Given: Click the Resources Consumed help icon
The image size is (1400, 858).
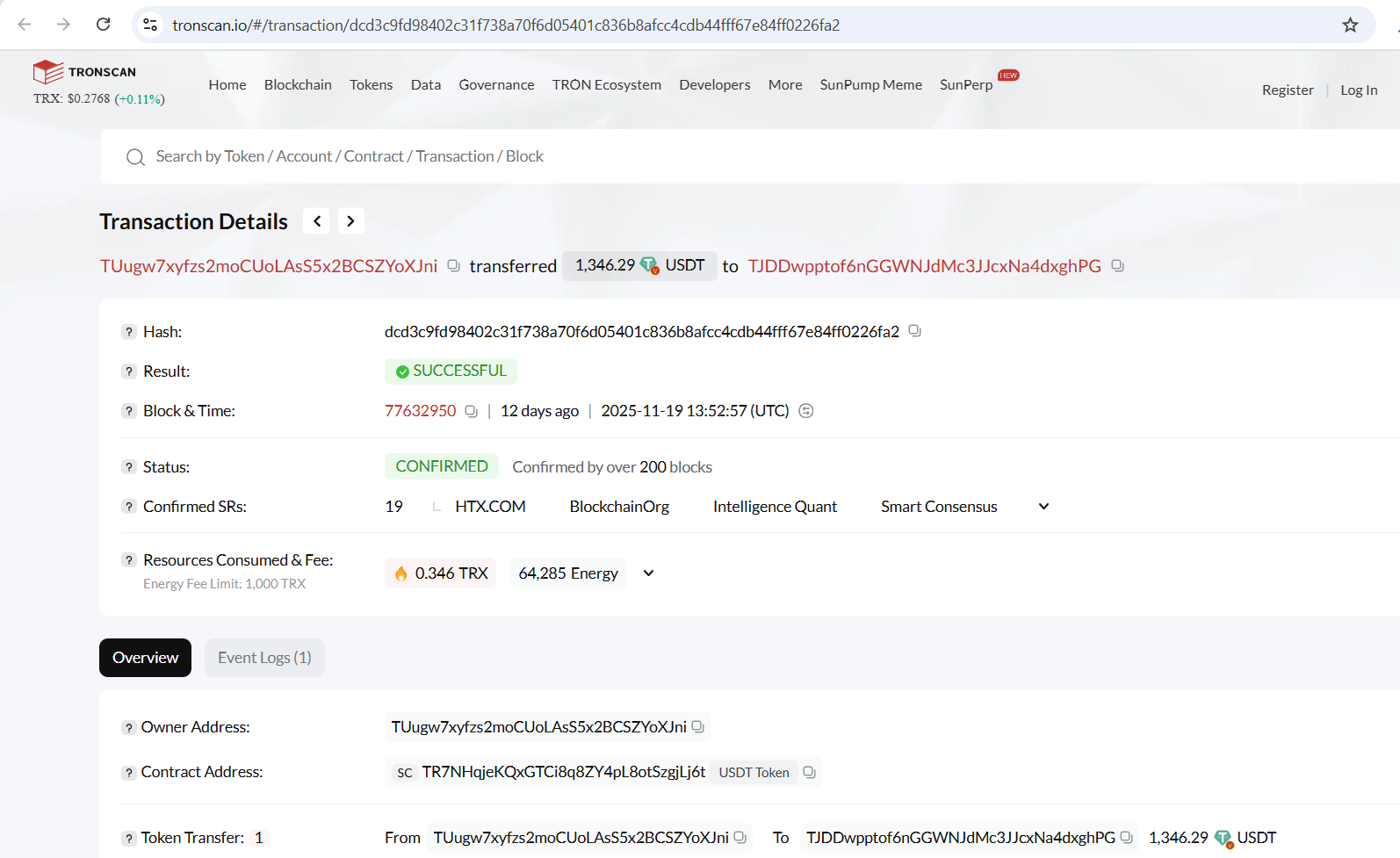Looking at the screenshot, I should point(129,560).
